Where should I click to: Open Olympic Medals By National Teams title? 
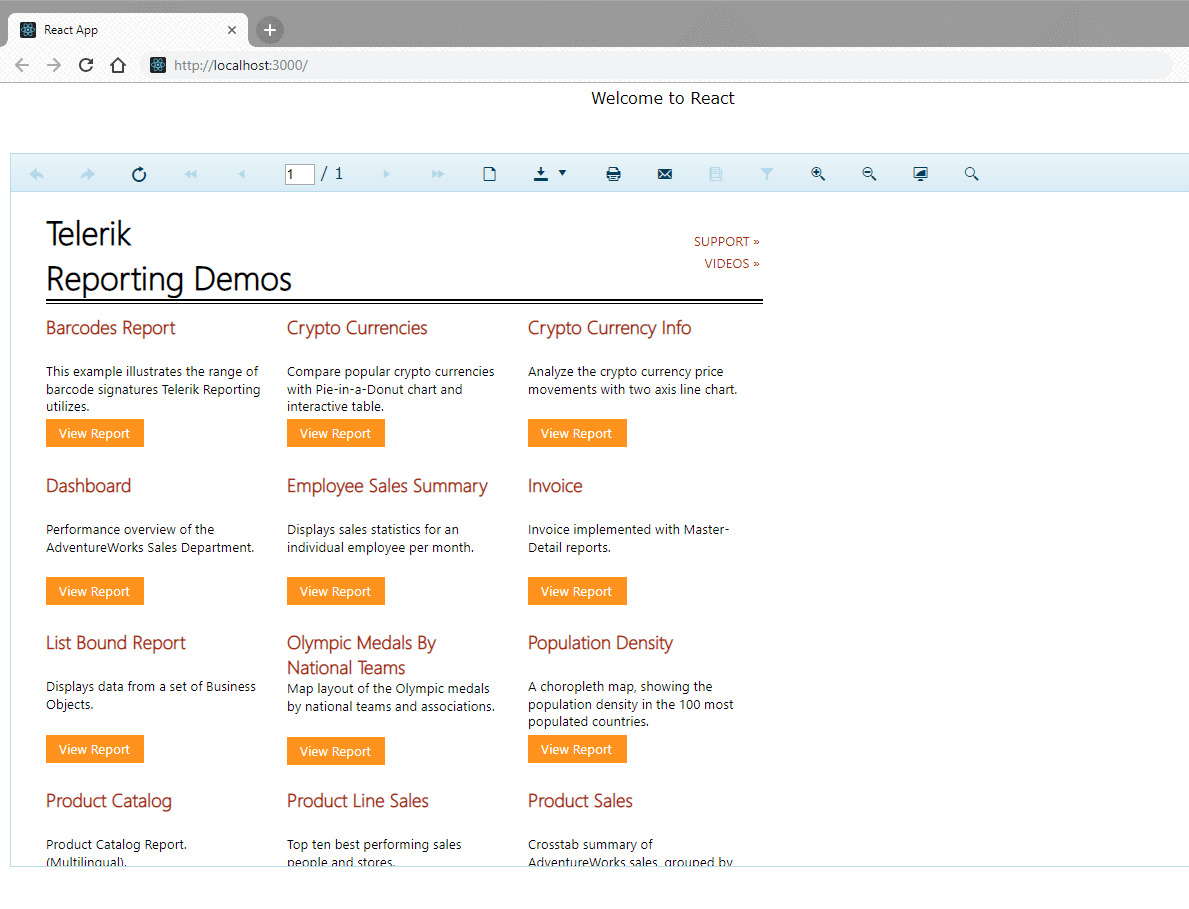tap(362, 655)
